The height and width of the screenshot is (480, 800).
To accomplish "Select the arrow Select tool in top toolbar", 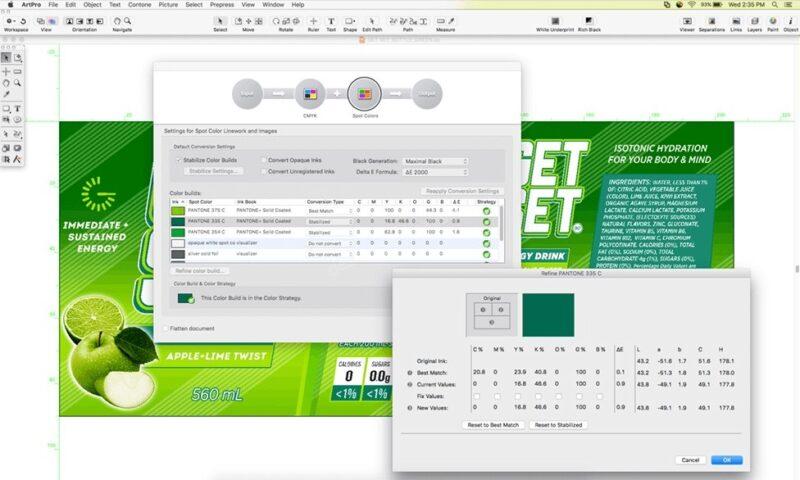I will coord(220,21).
